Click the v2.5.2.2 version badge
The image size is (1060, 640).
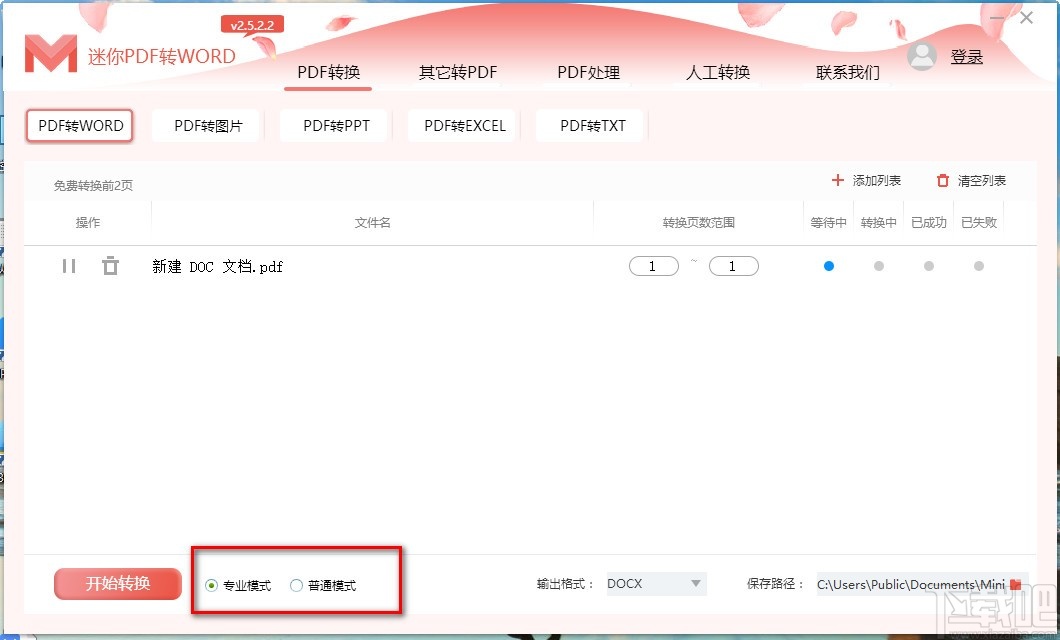coord(252,25)
